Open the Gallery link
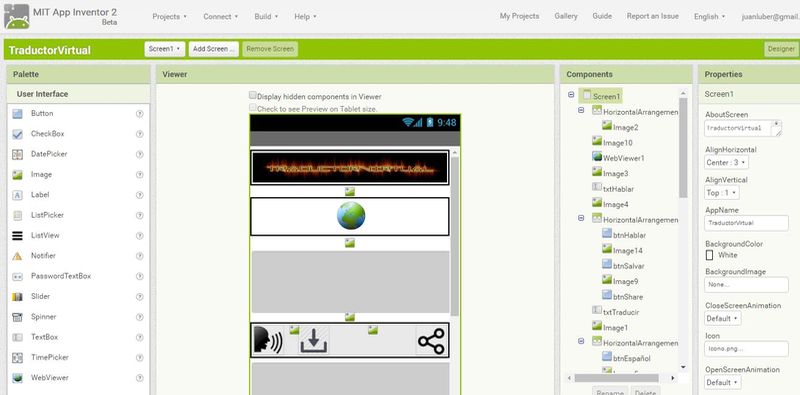 click(566, 16)
